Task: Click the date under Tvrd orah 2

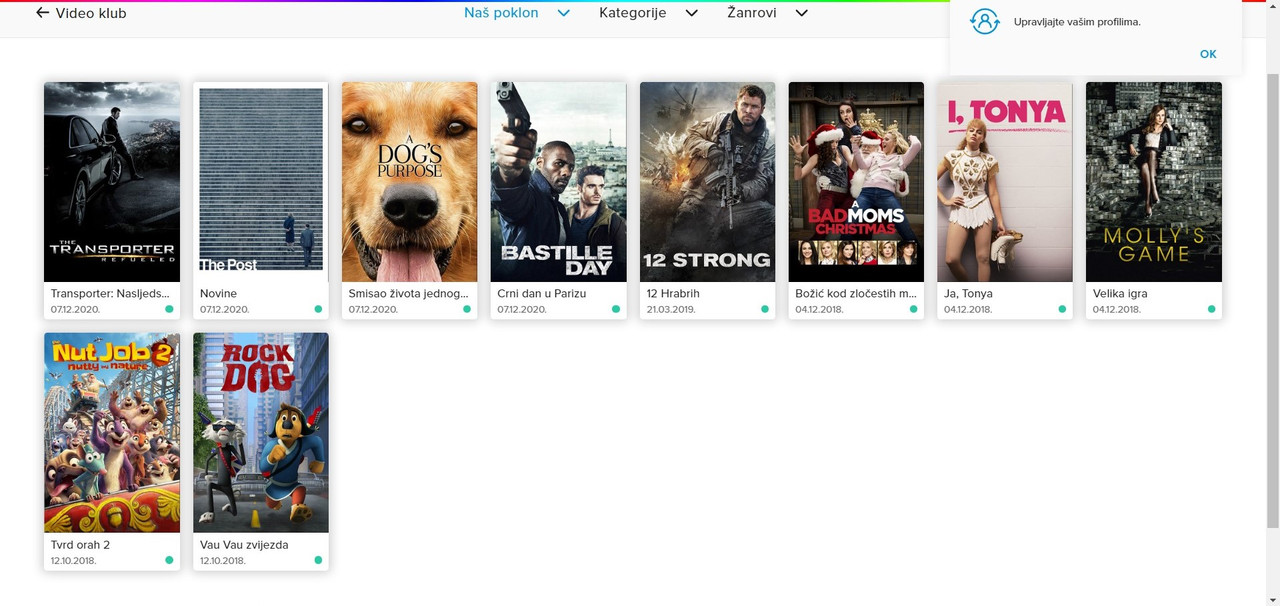Action: [x=74, y=561]
